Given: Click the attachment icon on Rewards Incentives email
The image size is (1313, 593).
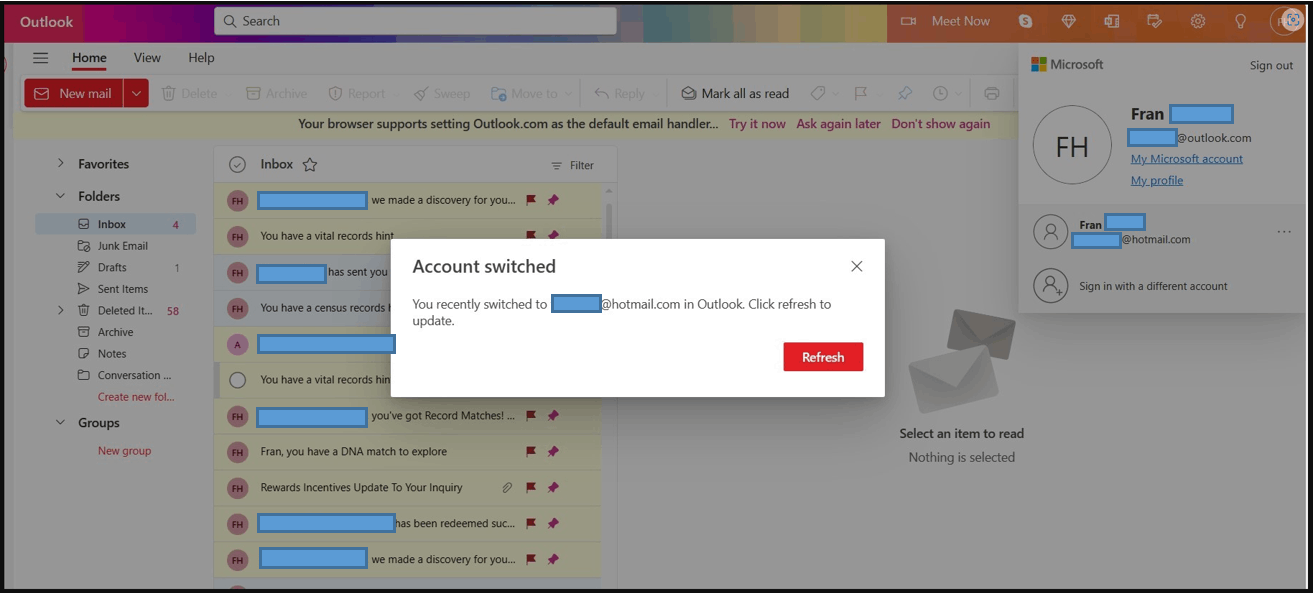Looking at the screenshot, I should pyautogui.click(x=507, y=488).
